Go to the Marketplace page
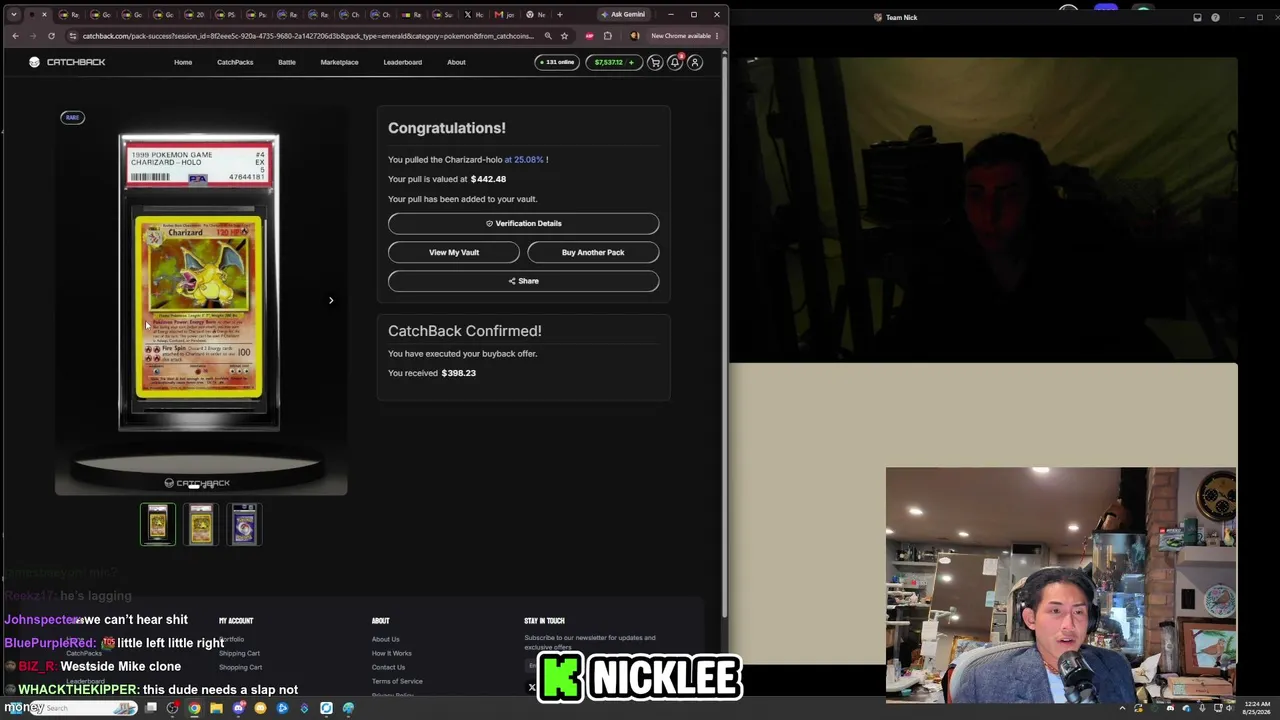Screen dimensions: 1280x720 tap(339, 62)
